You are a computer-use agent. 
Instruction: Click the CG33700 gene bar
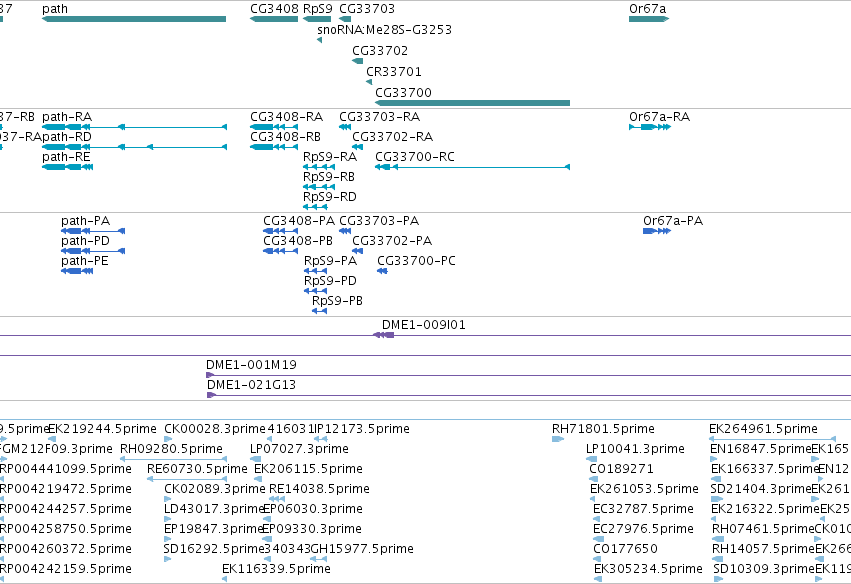(472, 103)
